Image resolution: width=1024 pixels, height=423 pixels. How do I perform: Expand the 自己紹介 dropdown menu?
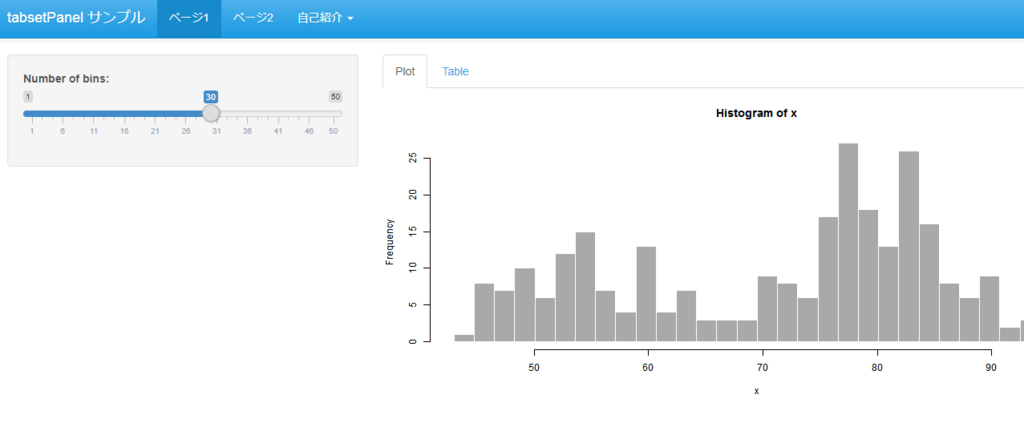325,18
